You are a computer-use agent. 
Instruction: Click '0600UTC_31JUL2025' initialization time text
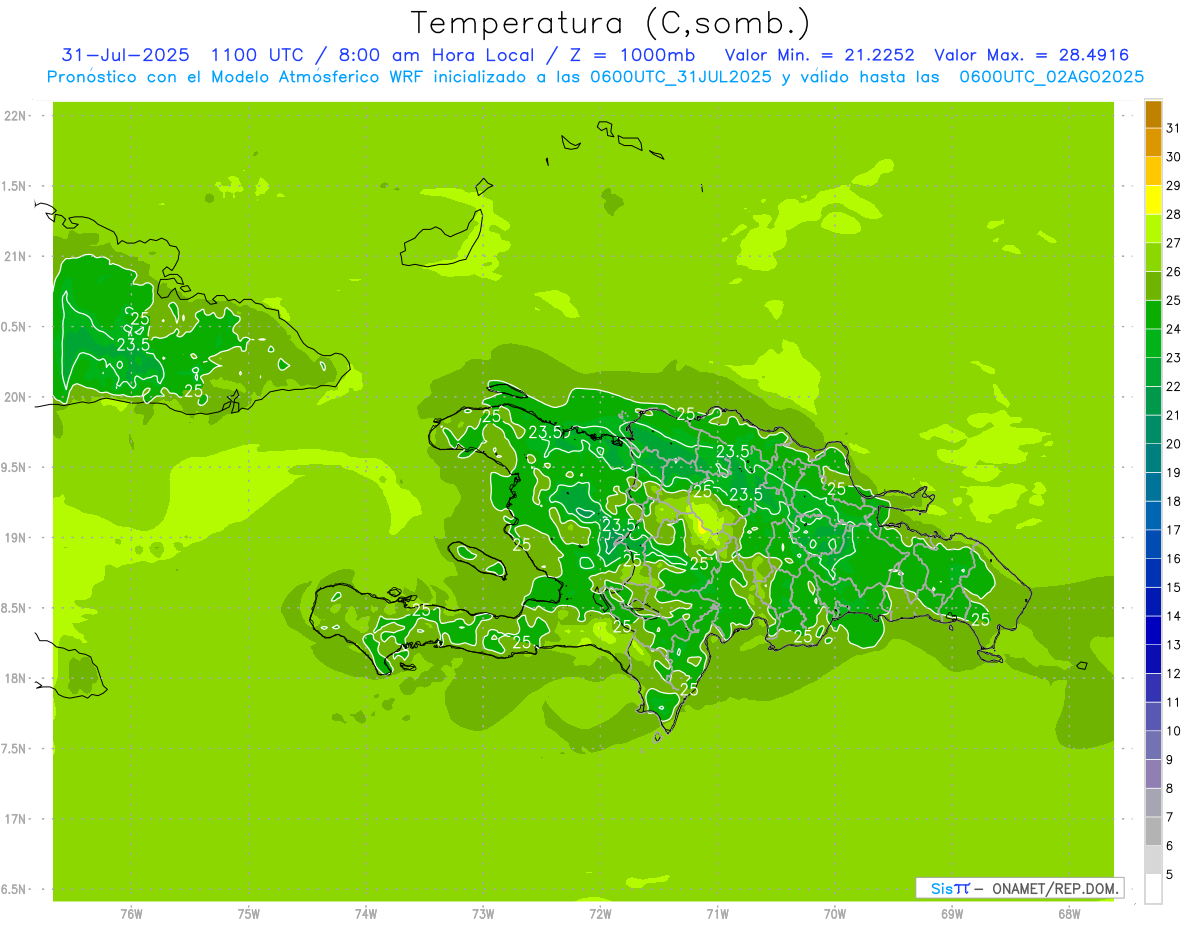pyautogui.click(x=681, y=77)
